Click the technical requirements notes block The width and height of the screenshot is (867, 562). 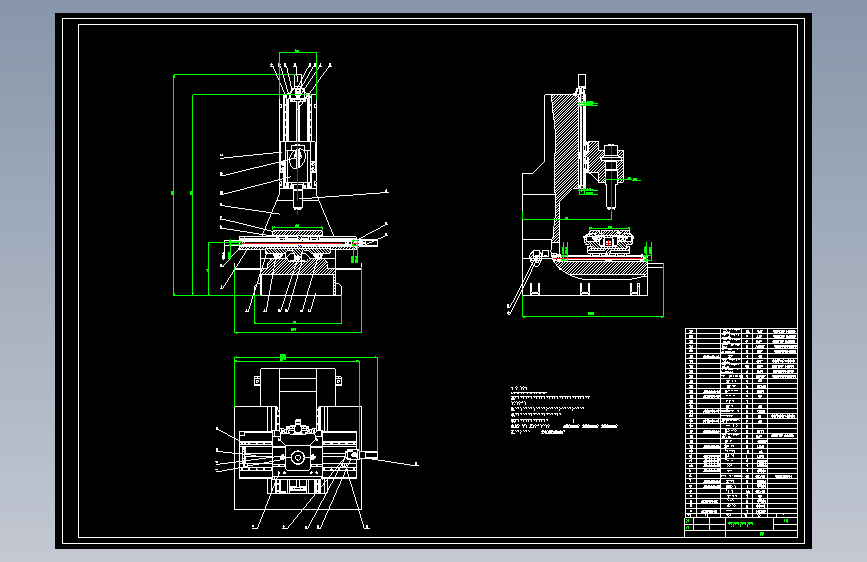563,410
